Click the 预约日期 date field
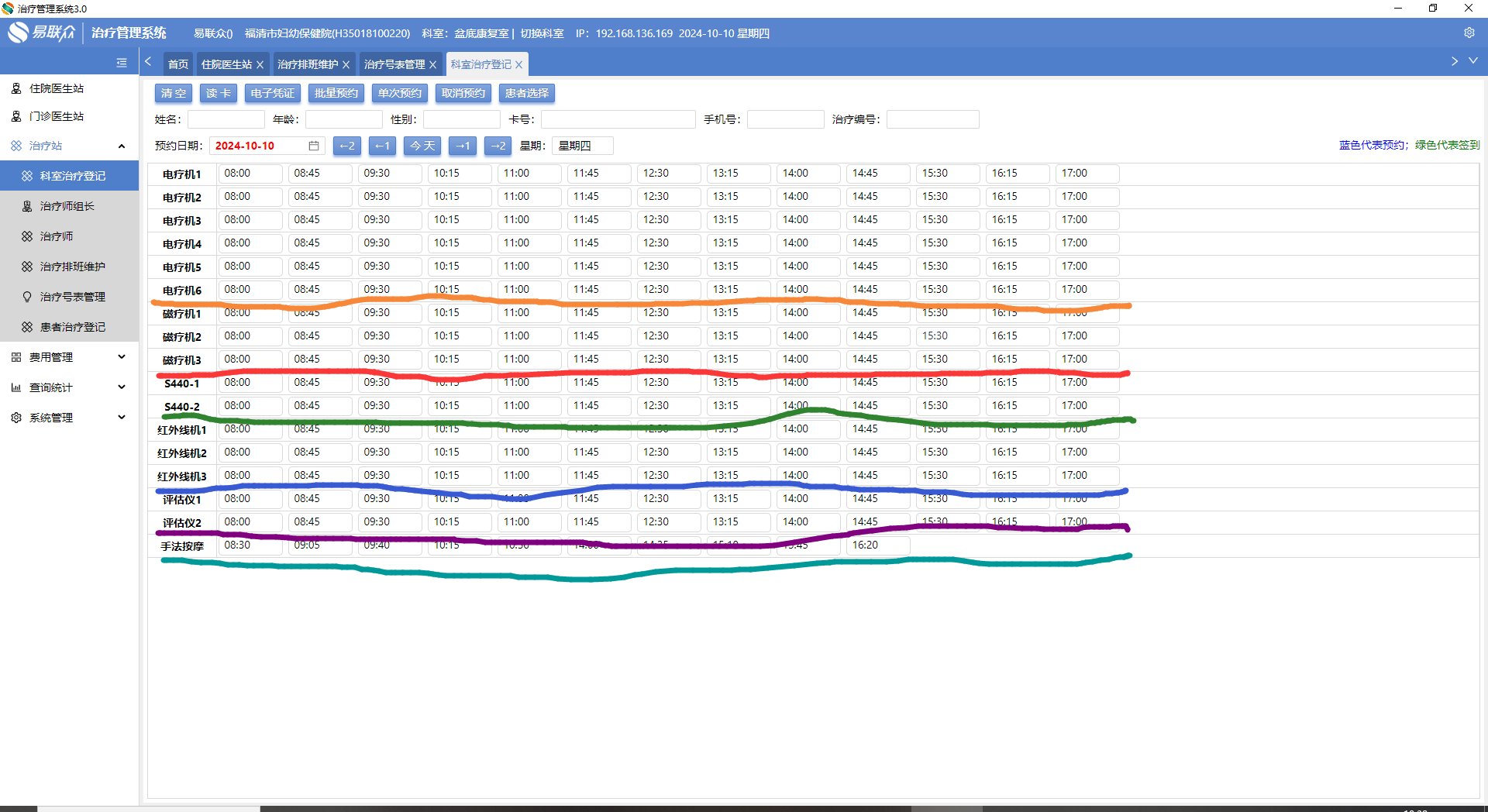 tap(267, 146)
